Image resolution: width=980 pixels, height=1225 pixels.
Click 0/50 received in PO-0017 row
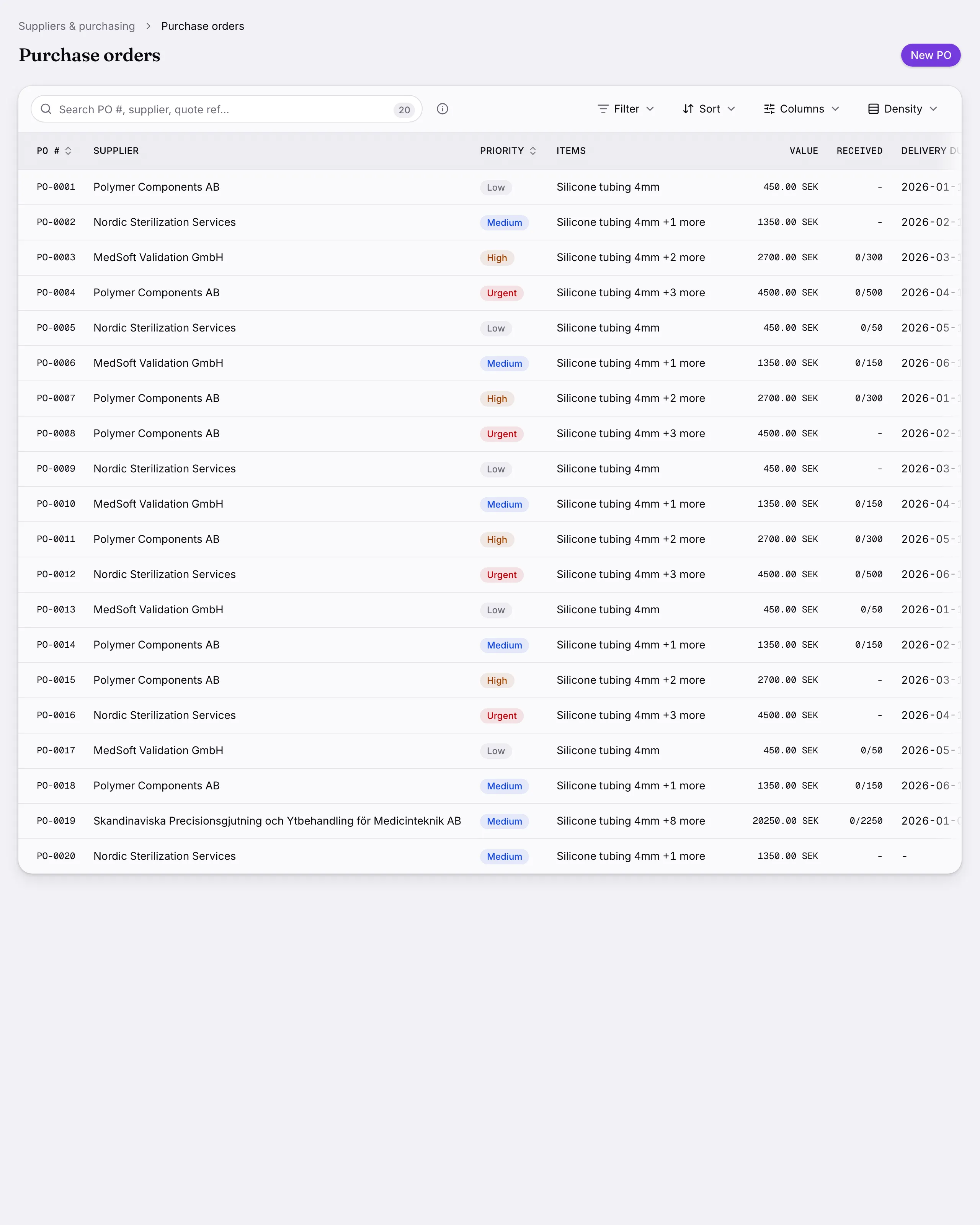872,751
